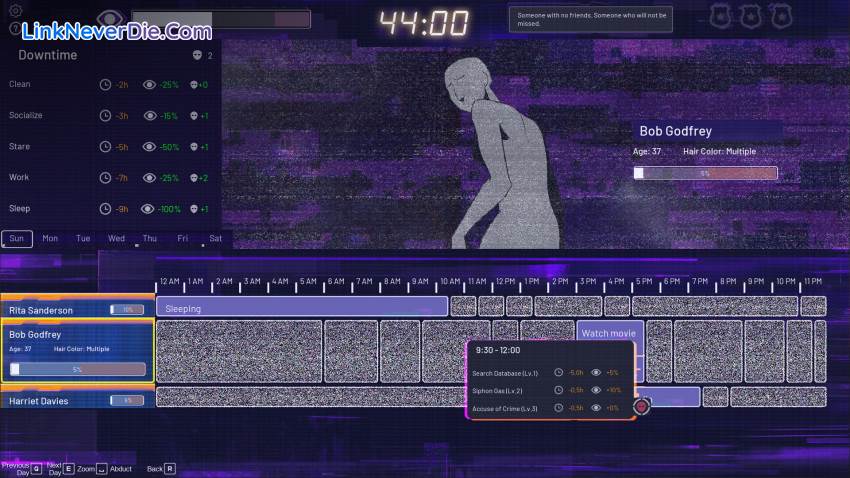Click the clock icon for Search Database

[x=558, y=373]
